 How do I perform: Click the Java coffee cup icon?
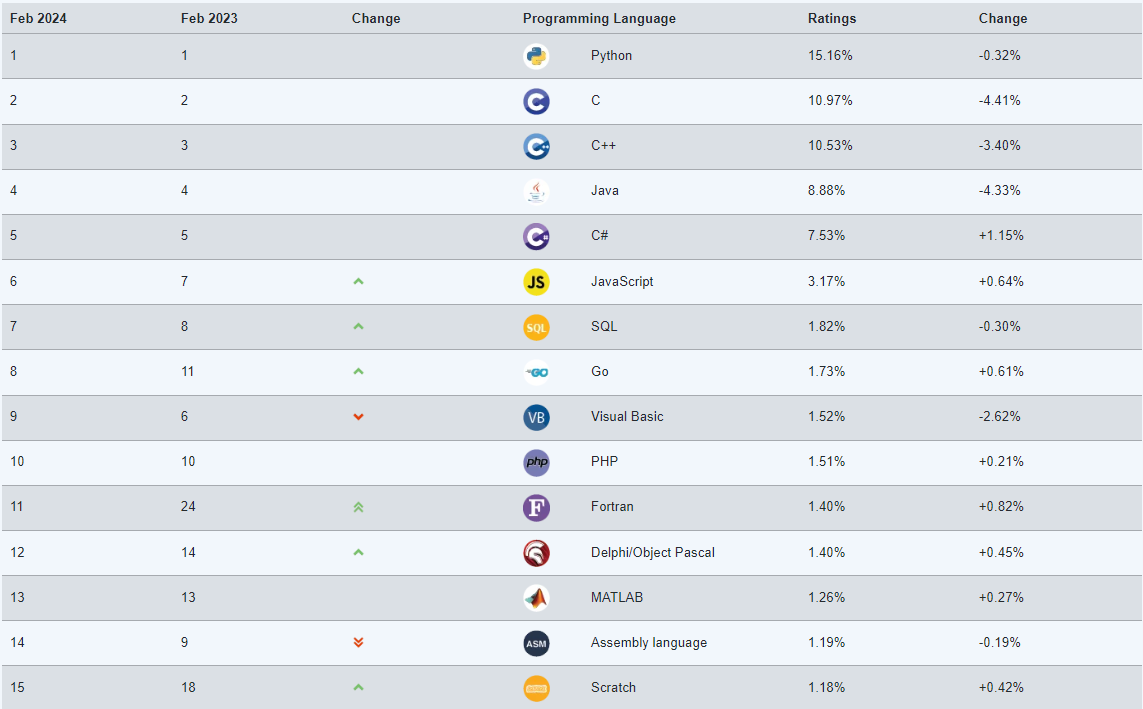(x=536, y=191)
